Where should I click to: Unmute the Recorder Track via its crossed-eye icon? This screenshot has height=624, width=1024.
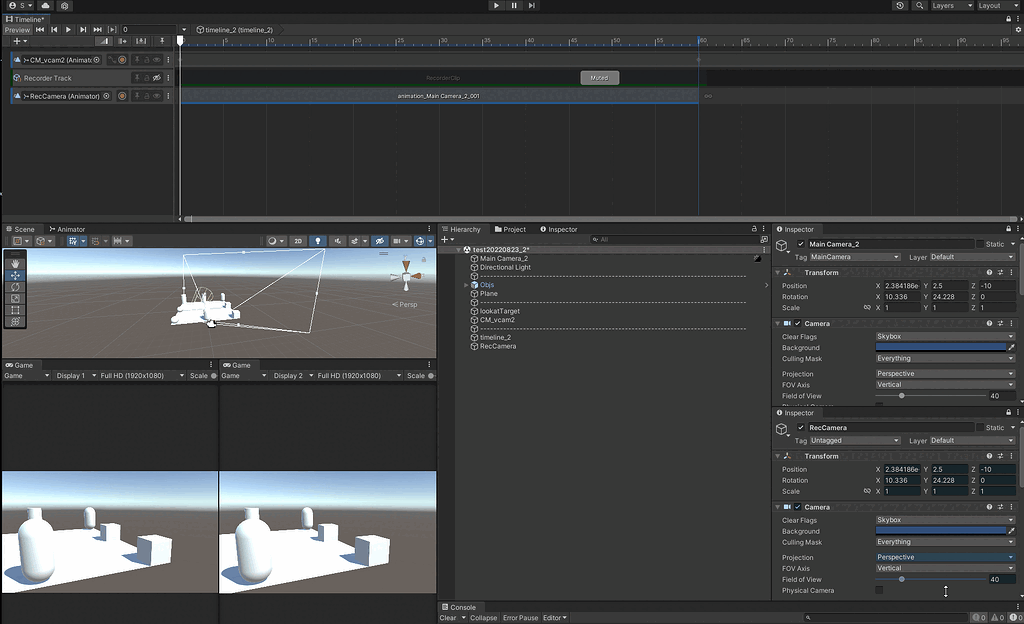pyautogui.click(x=157, y=78)
